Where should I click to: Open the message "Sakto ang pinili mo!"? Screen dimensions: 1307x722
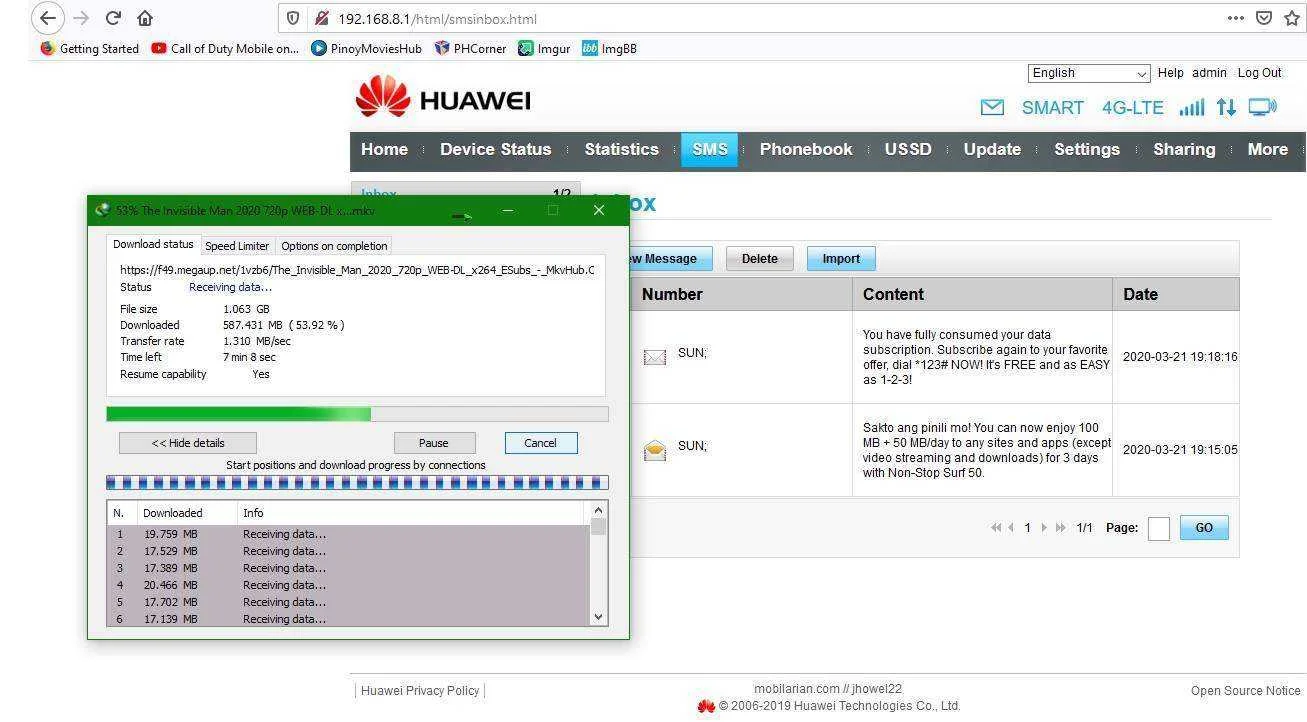(986, 450)
